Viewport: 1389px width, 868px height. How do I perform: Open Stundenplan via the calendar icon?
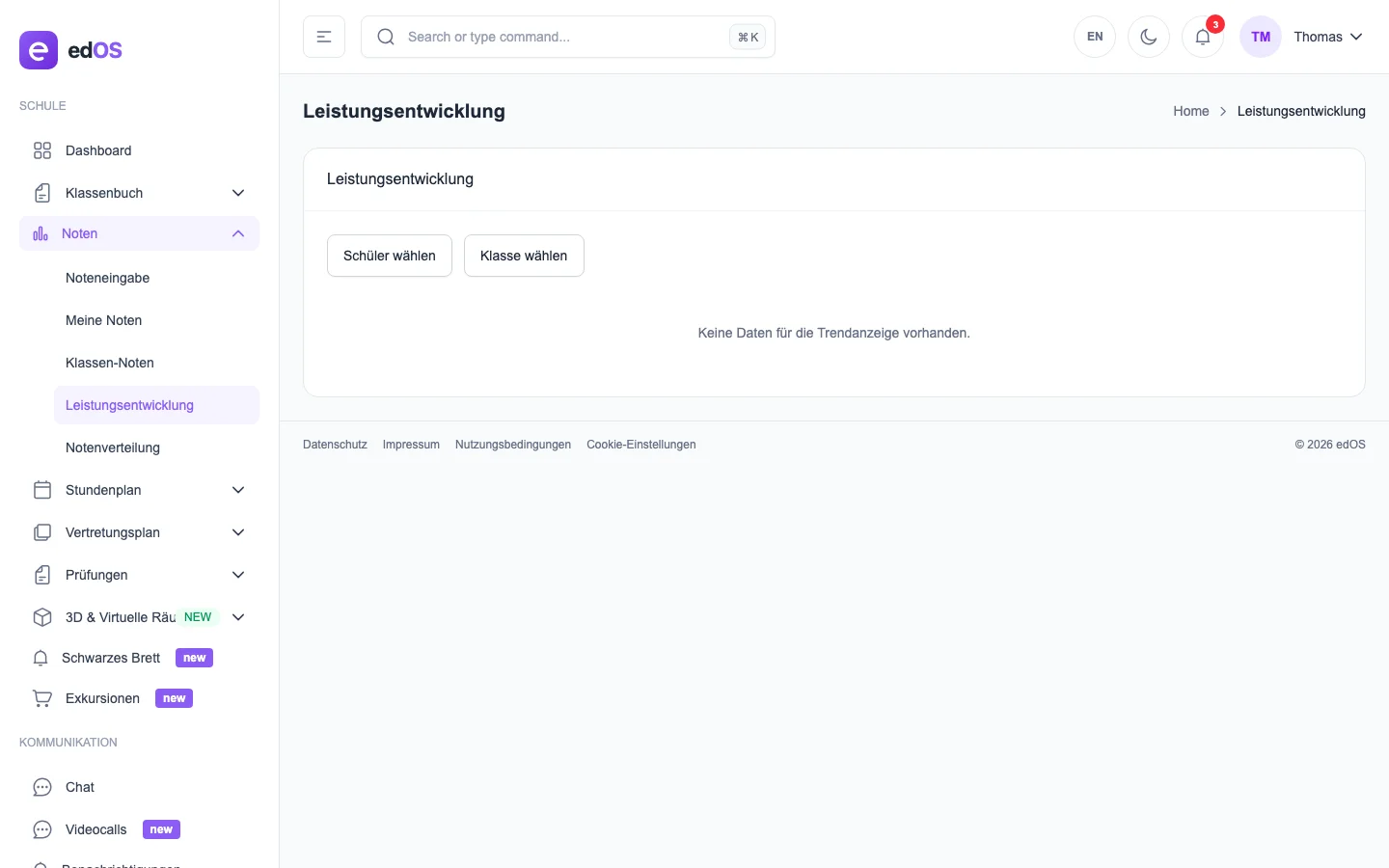tap(41, 490)
